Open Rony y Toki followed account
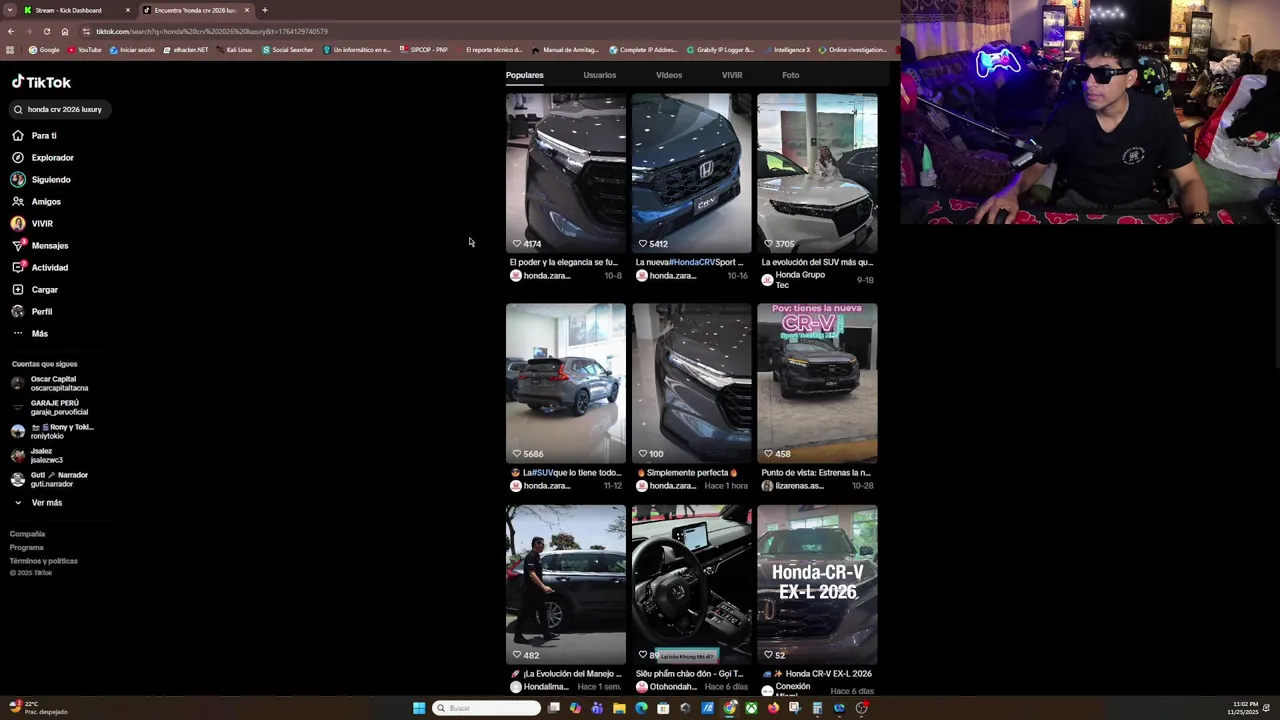Image resolution: width=1280 pixels, height=720 pixels. click(x=52, y=432)
